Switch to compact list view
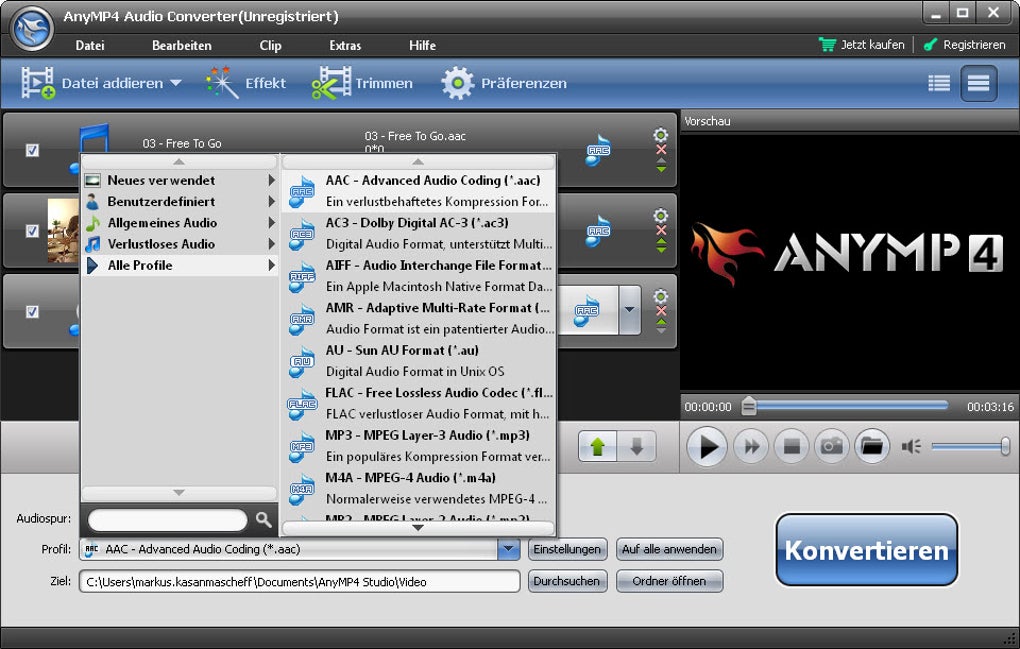 [939, 83]
